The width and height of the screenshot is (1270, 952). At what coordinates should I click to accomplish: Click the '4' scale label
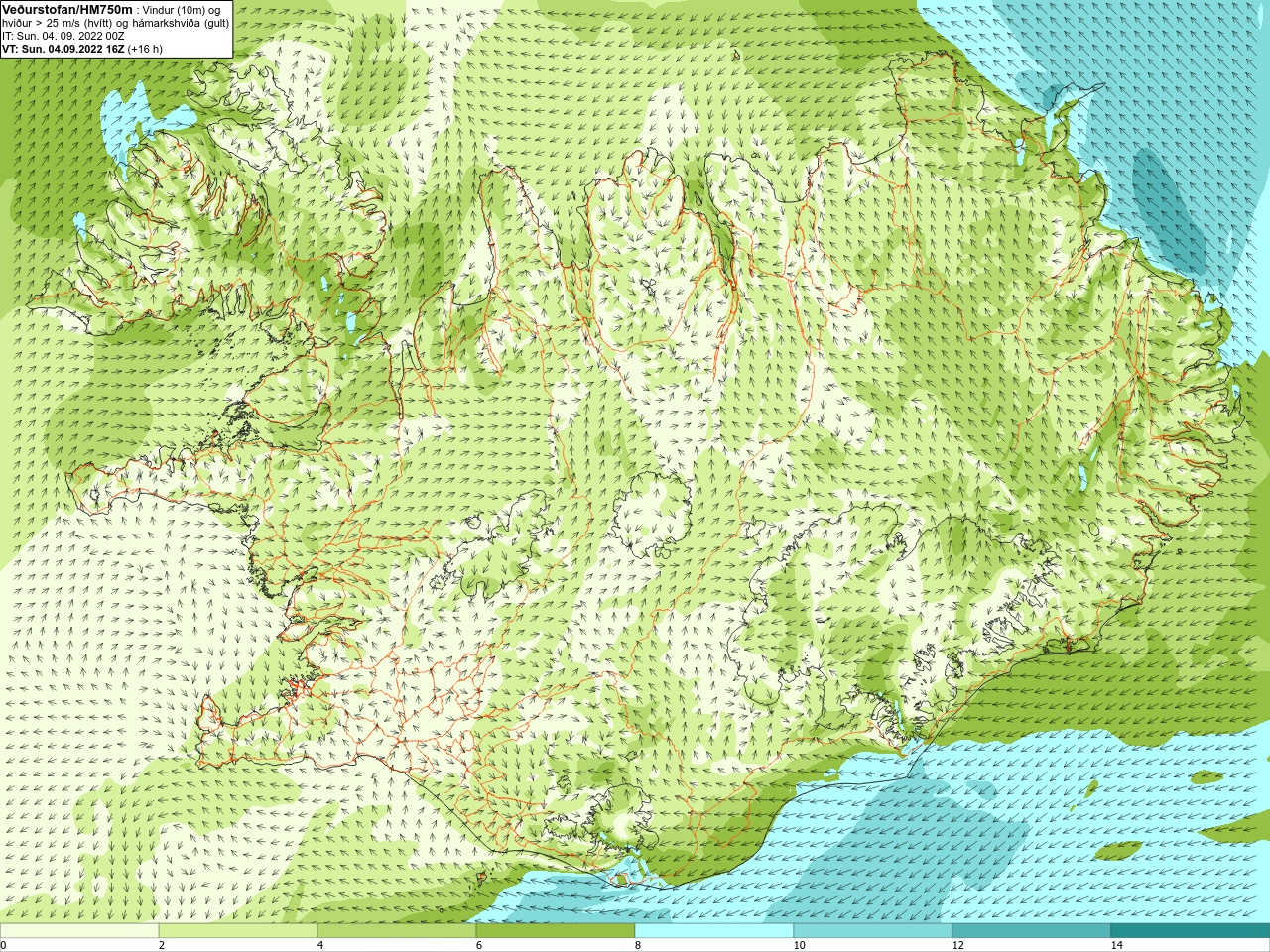click(320, 945)
